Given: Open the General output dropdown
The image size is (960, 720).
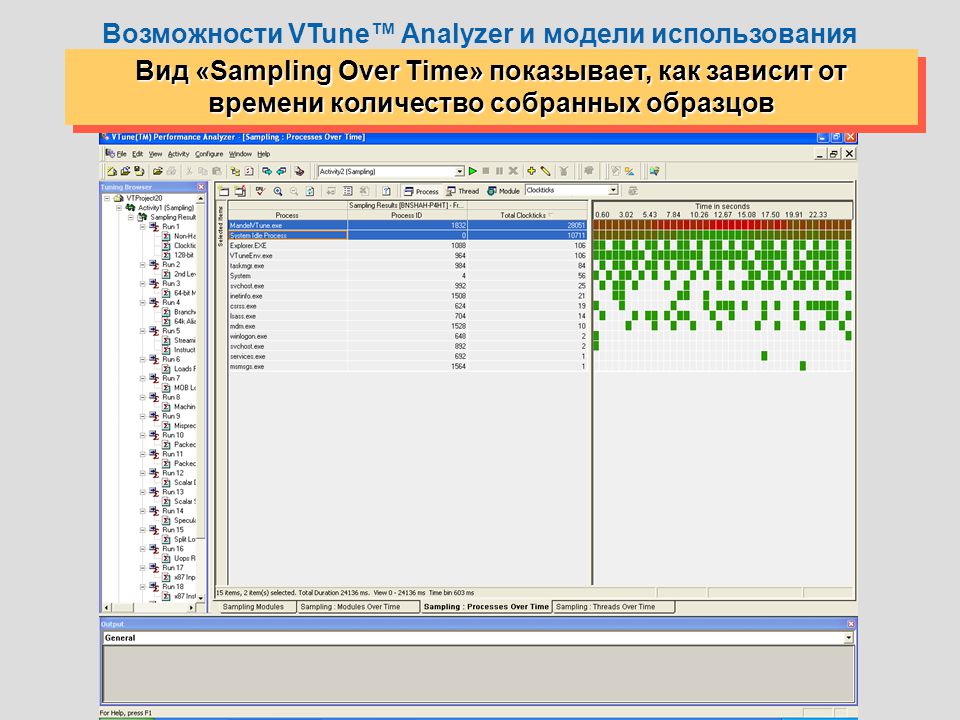Looking at the screenshot, I should [x=848, y=638].
